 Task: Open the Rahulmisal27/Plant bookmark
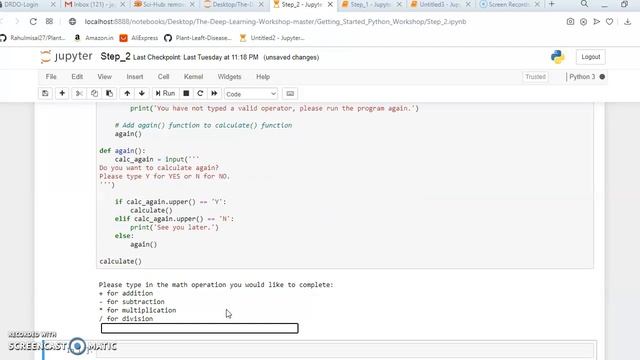tap(33, 38)
